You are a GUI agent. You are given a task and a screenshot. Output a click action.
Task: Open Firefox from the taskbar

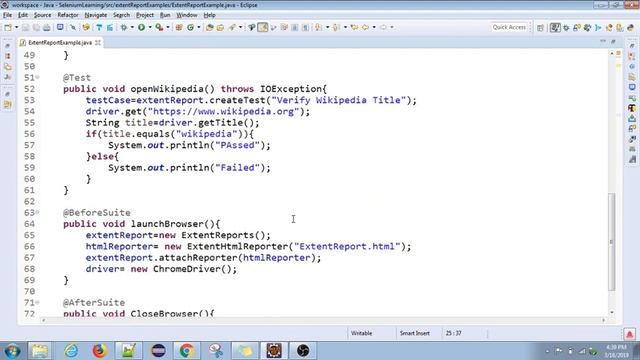click(x=99, y=351)
